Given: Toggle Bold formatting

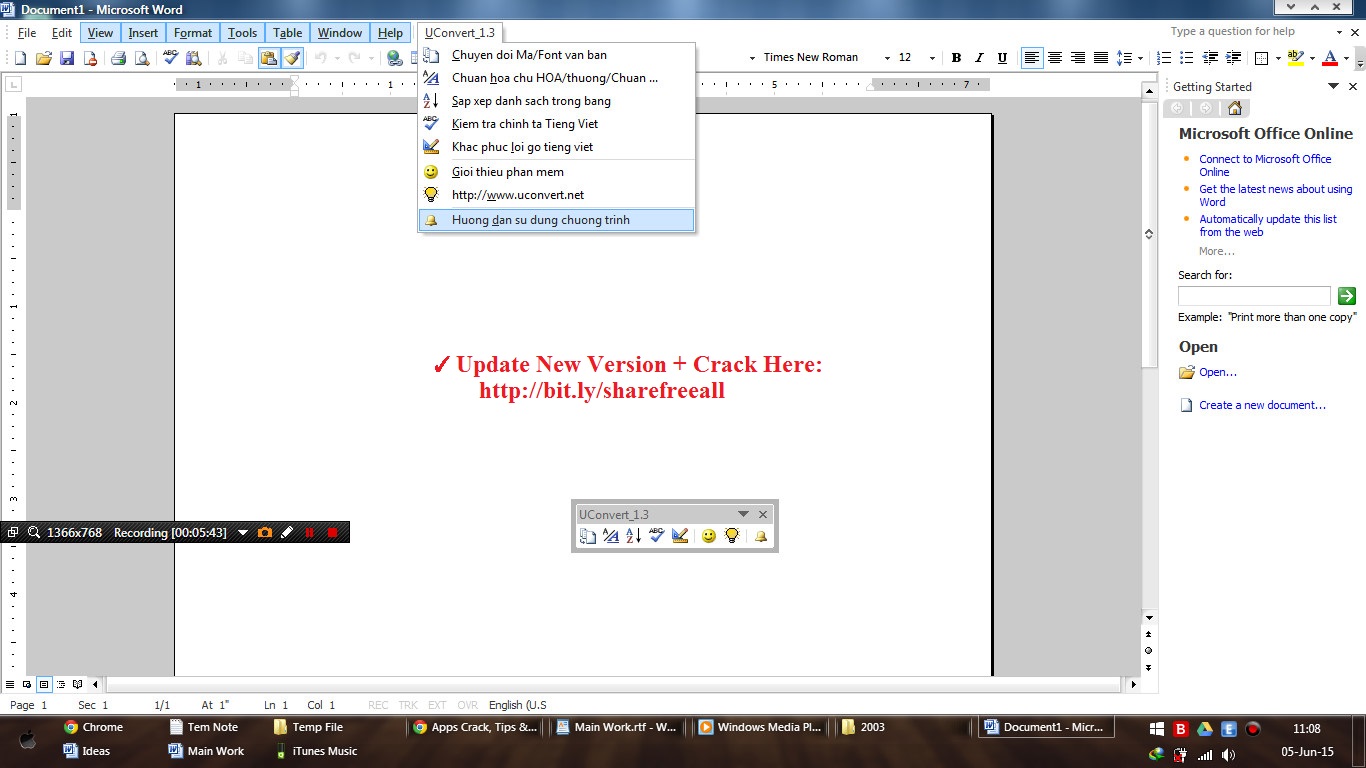Looking at the screenshot, I should click(x=956, y=58).
